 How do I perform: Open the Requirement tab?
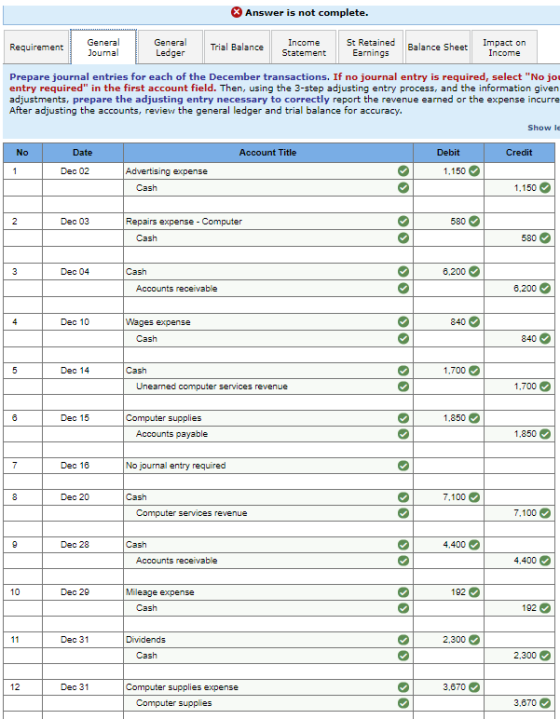[x=36, y=47]
